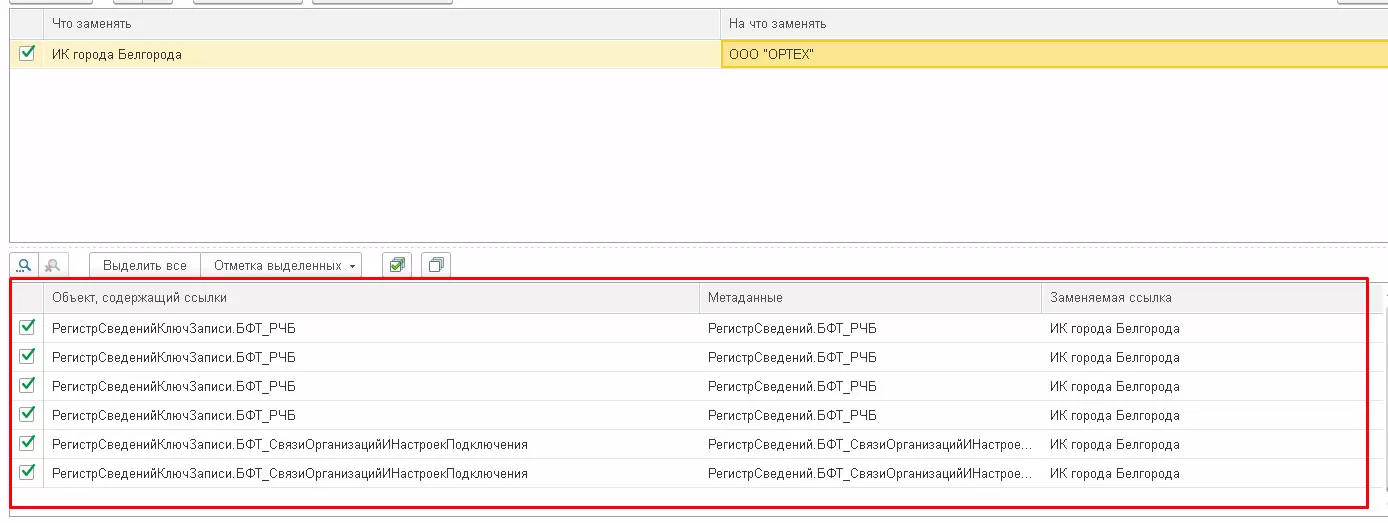This screenshot has height=523, width=1388.
Task: Uncheck the last row's checkbox in the links table
Action: pyautogui.click(x=27, y=473)
